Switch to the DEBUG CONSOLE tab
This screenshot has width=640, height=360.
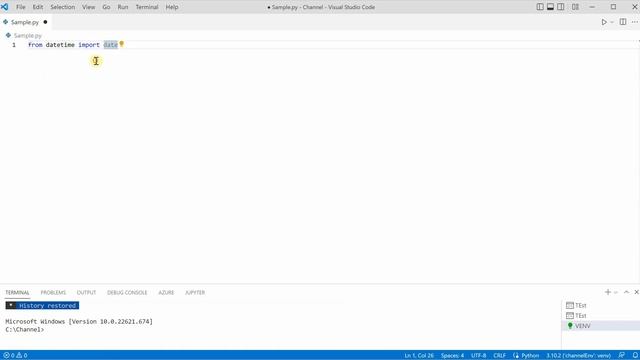click(x=127, y=293)
